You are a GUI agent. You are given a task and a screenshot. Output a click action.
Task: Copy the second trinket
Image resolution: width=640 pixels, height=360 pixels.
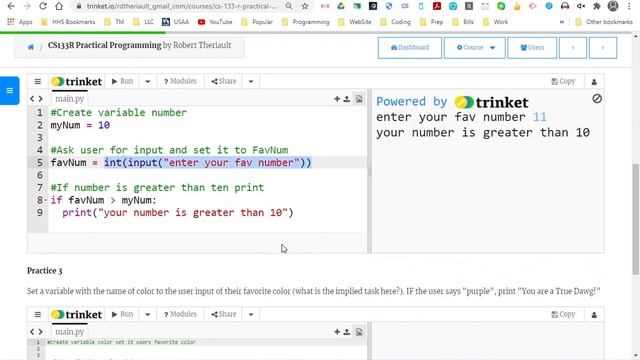(x=563, y=314)
